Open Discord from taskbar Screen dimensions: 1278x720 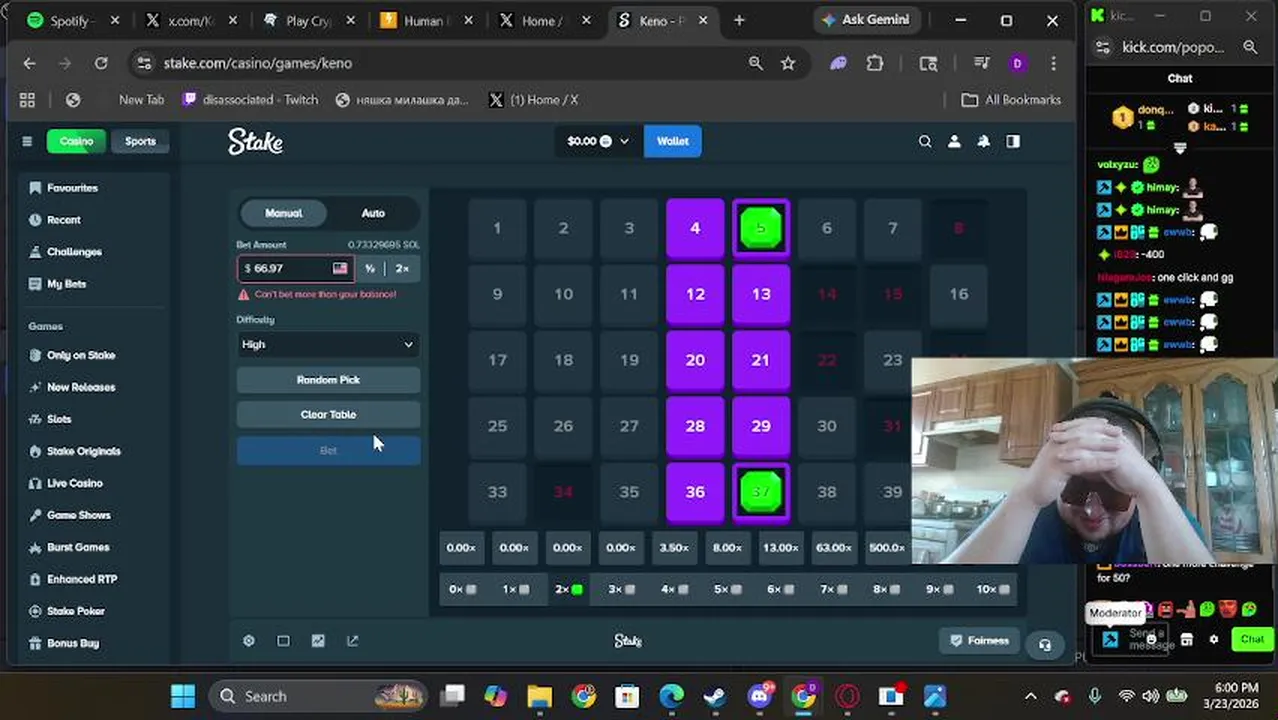pyautogui.click(x=760, y=696)
